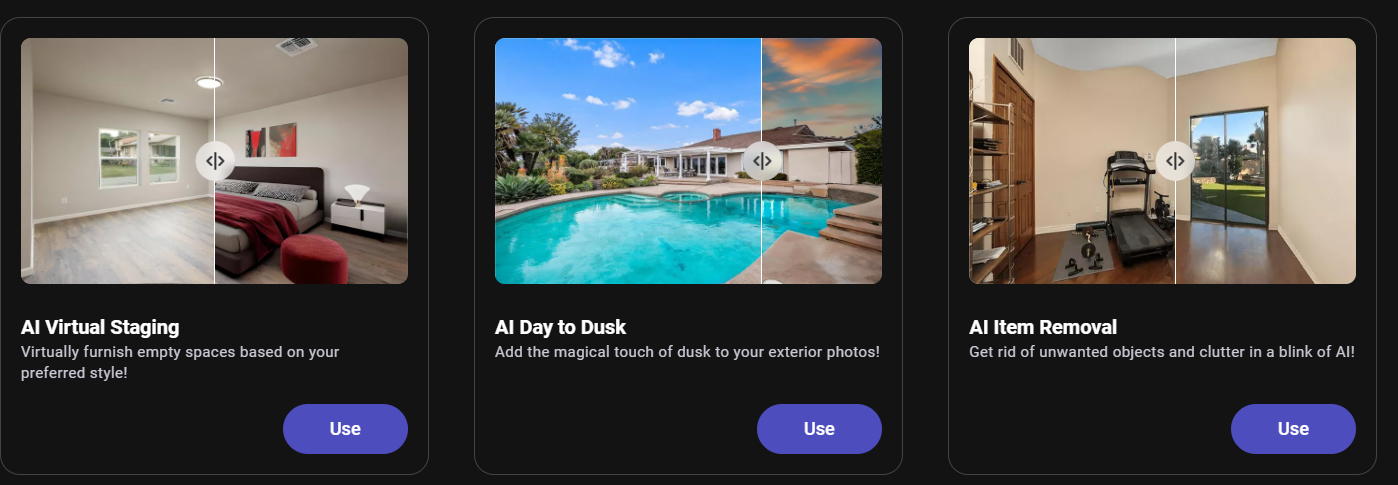Click the compare slider handle on the bedroom staging image
The image size is (1398, 485).
(215, 160)
